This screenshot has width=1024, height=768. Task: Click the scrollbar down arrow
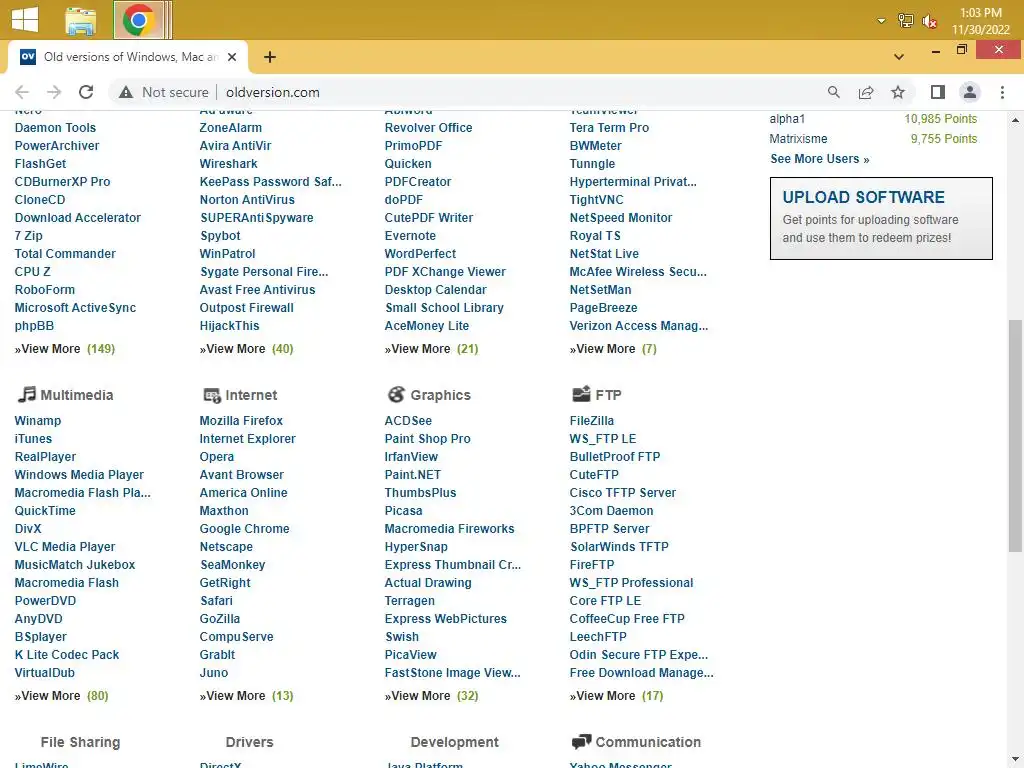click(x=1015, y=760)
